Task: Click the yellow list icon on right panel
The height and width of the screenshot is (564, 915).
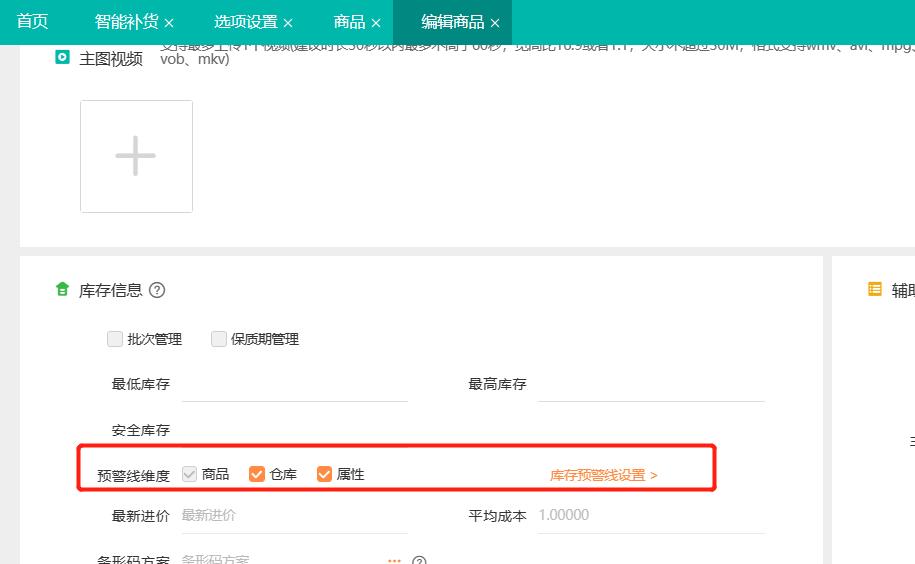Action: pyautogui.click(x=875, y=289)
